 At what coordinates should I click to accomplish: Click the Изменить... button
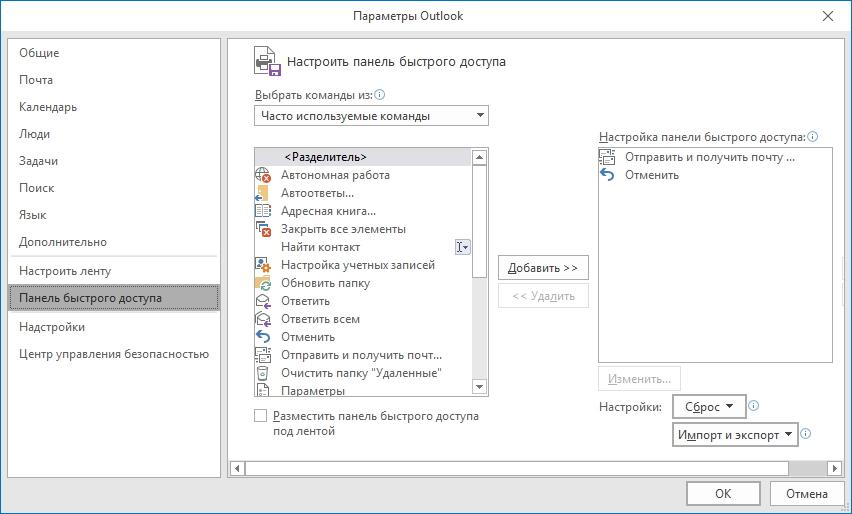[639, 379]
